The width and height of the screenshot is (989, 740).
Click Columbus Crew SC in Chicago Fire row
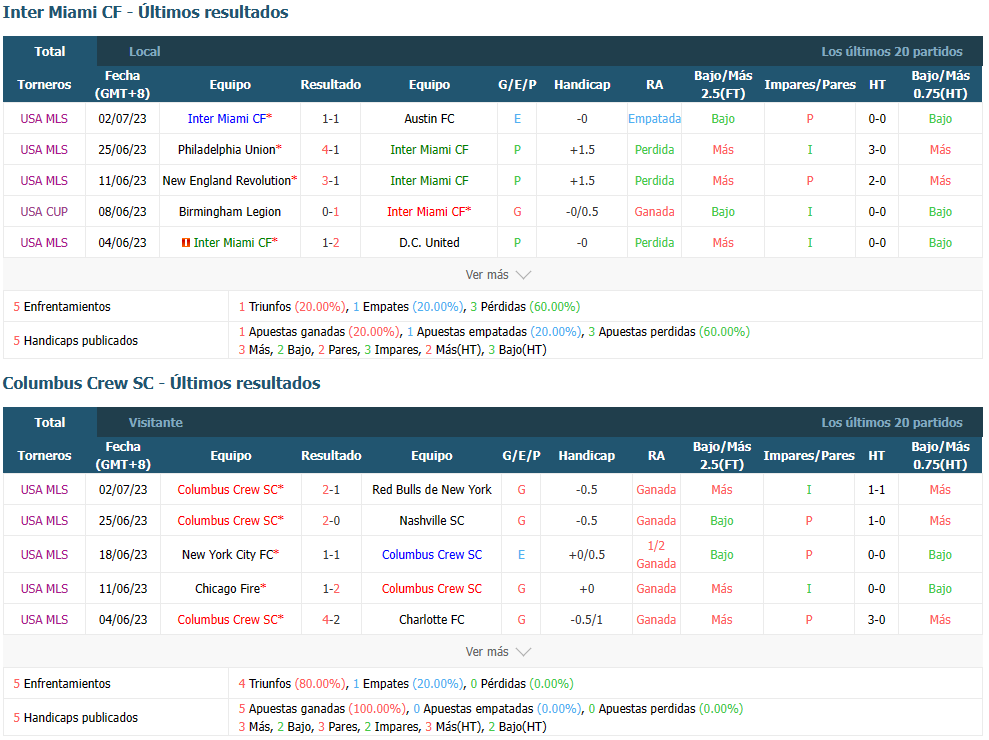[x=432, y=589]
